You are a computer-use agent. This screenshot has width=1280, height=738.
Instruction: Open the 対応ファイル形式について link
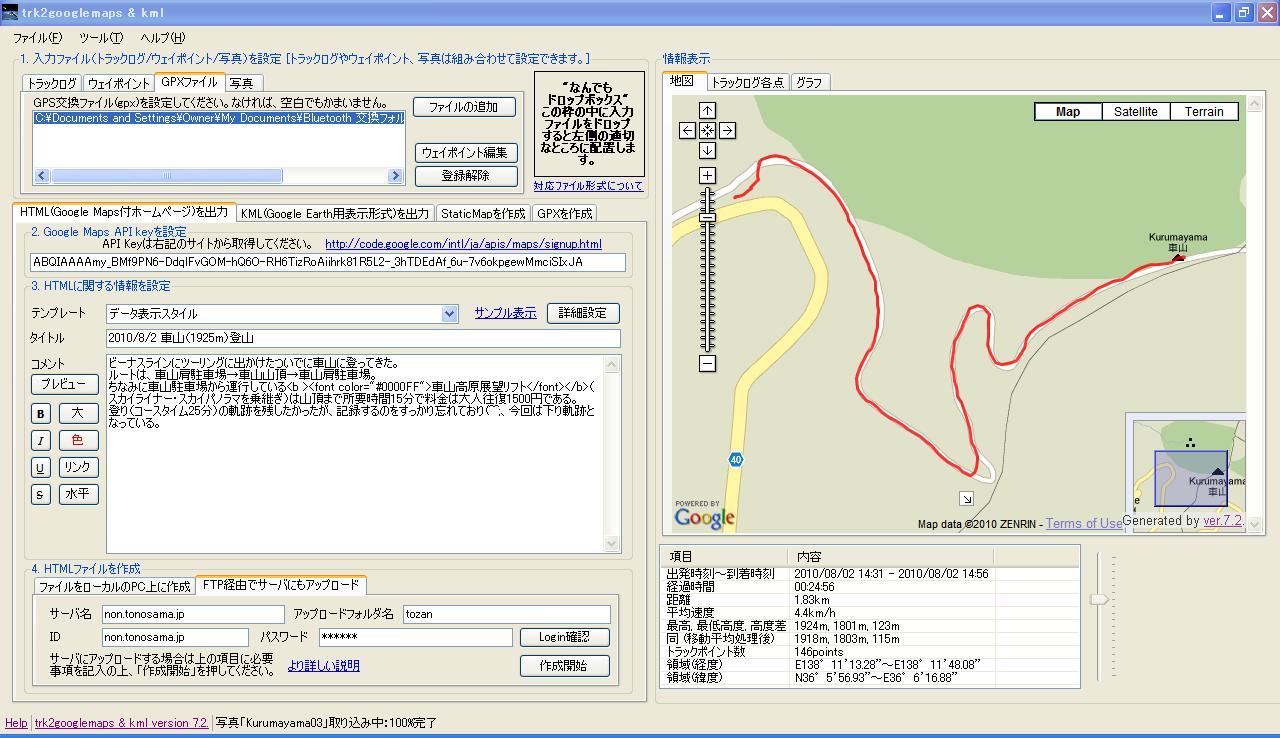[589, 186]
